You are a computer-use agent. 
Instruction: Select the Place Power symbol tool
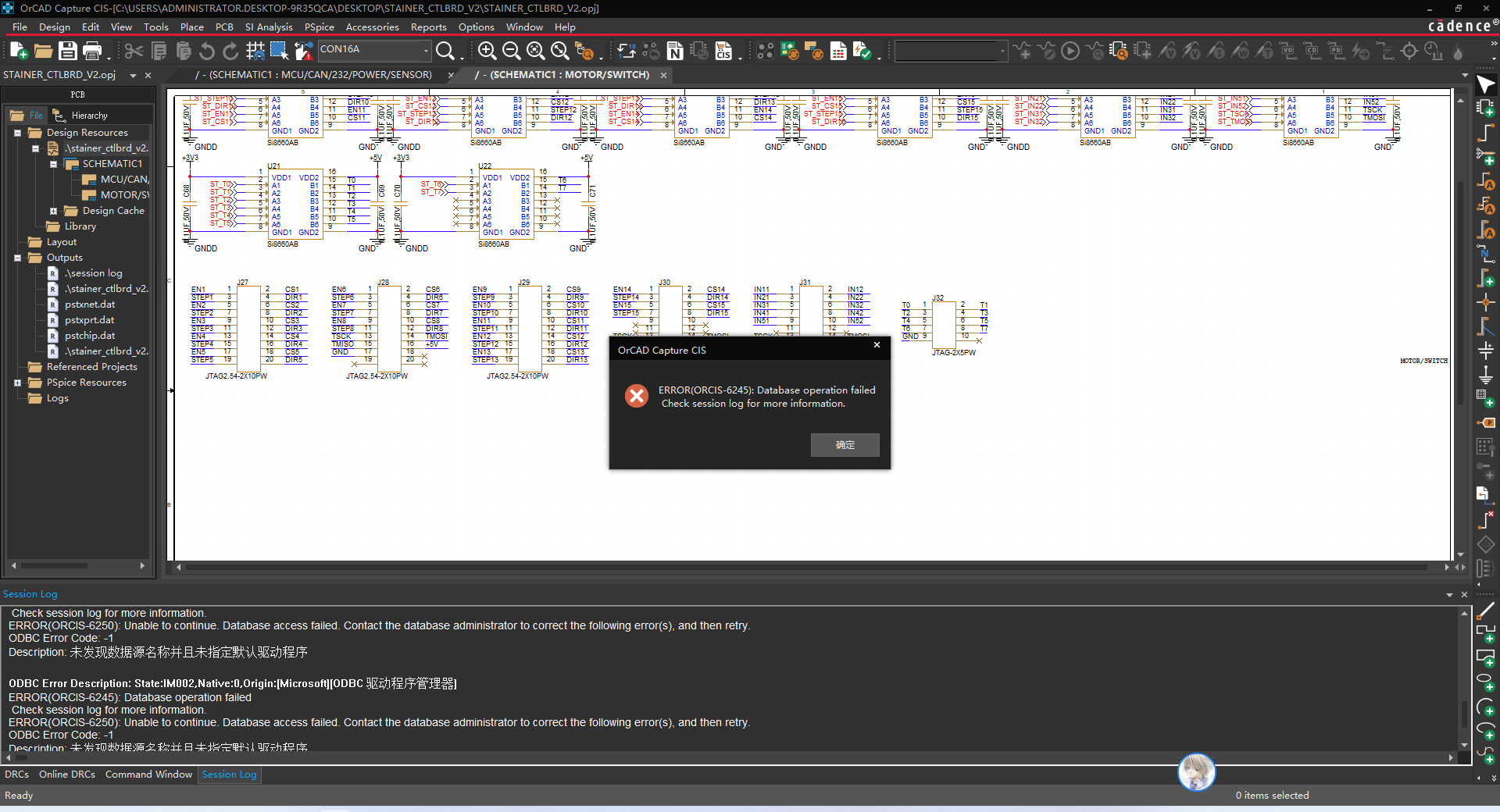[x=1486, y=351]
